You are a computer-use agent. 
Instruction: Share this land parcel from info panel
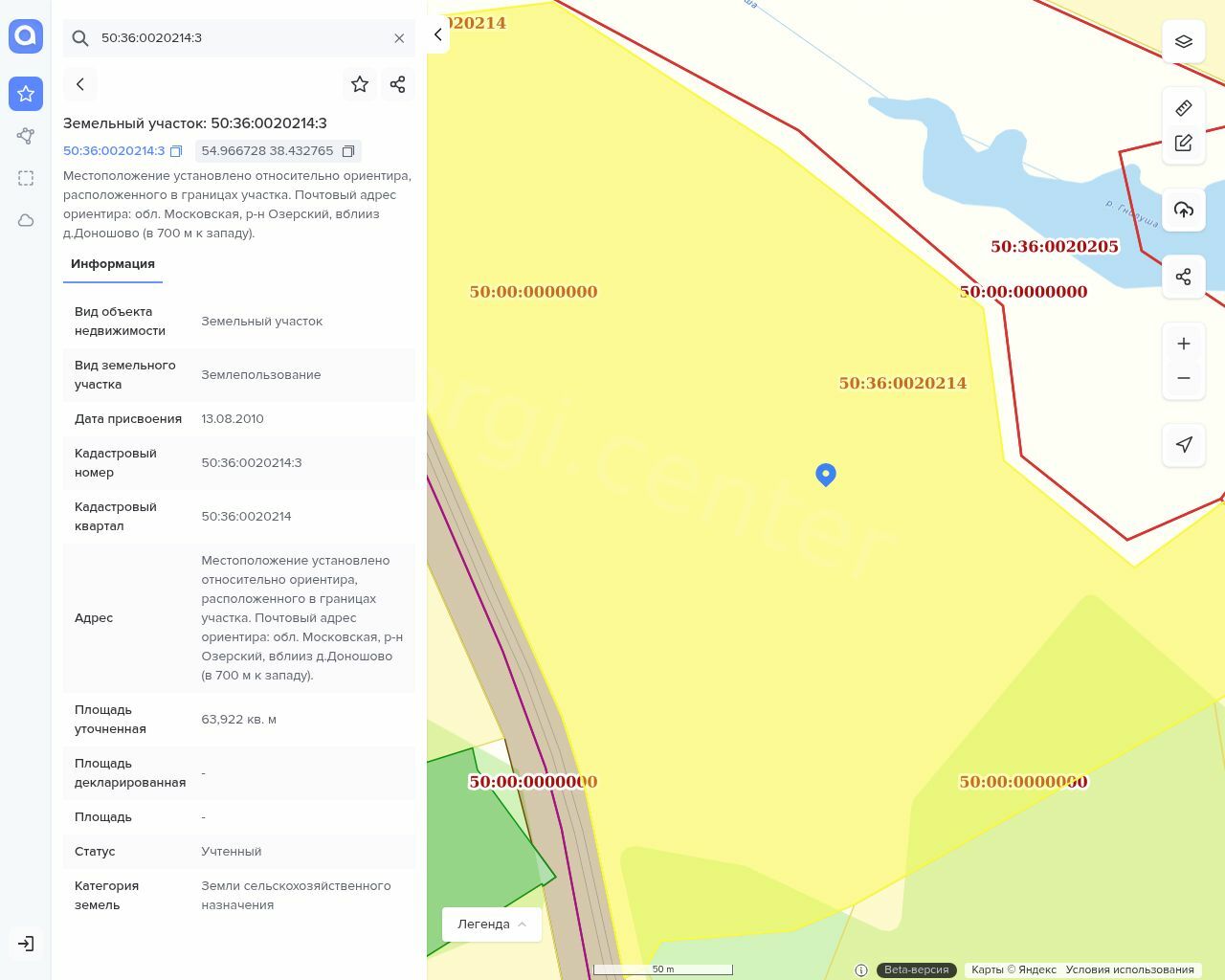coord(398,84)
